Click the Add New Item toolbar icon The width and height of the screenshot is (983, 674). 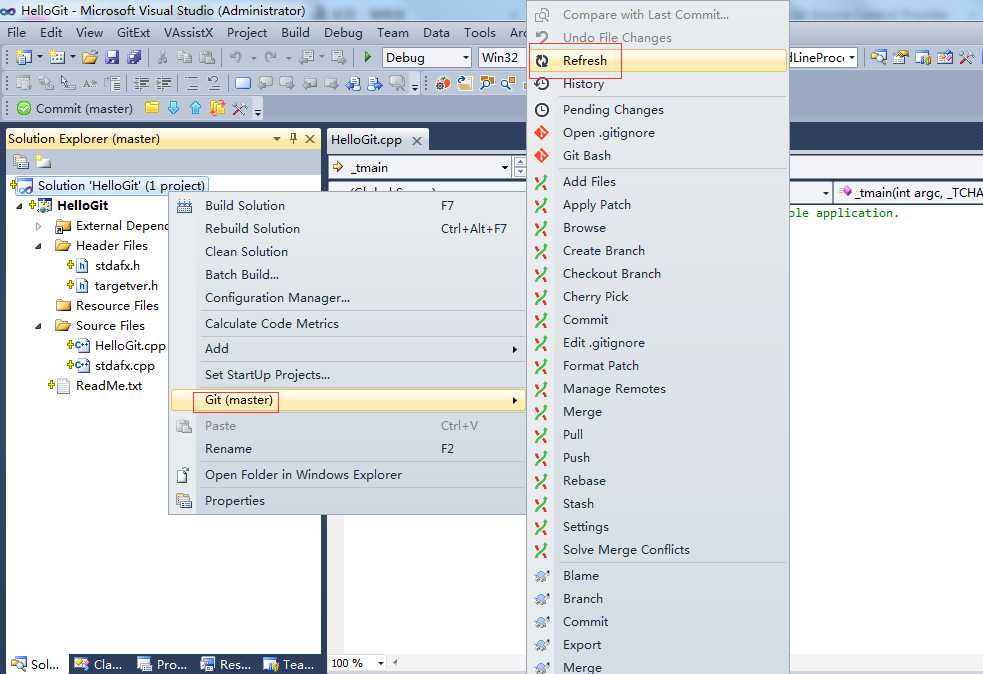pyautogui.click(x=57, y=58)
